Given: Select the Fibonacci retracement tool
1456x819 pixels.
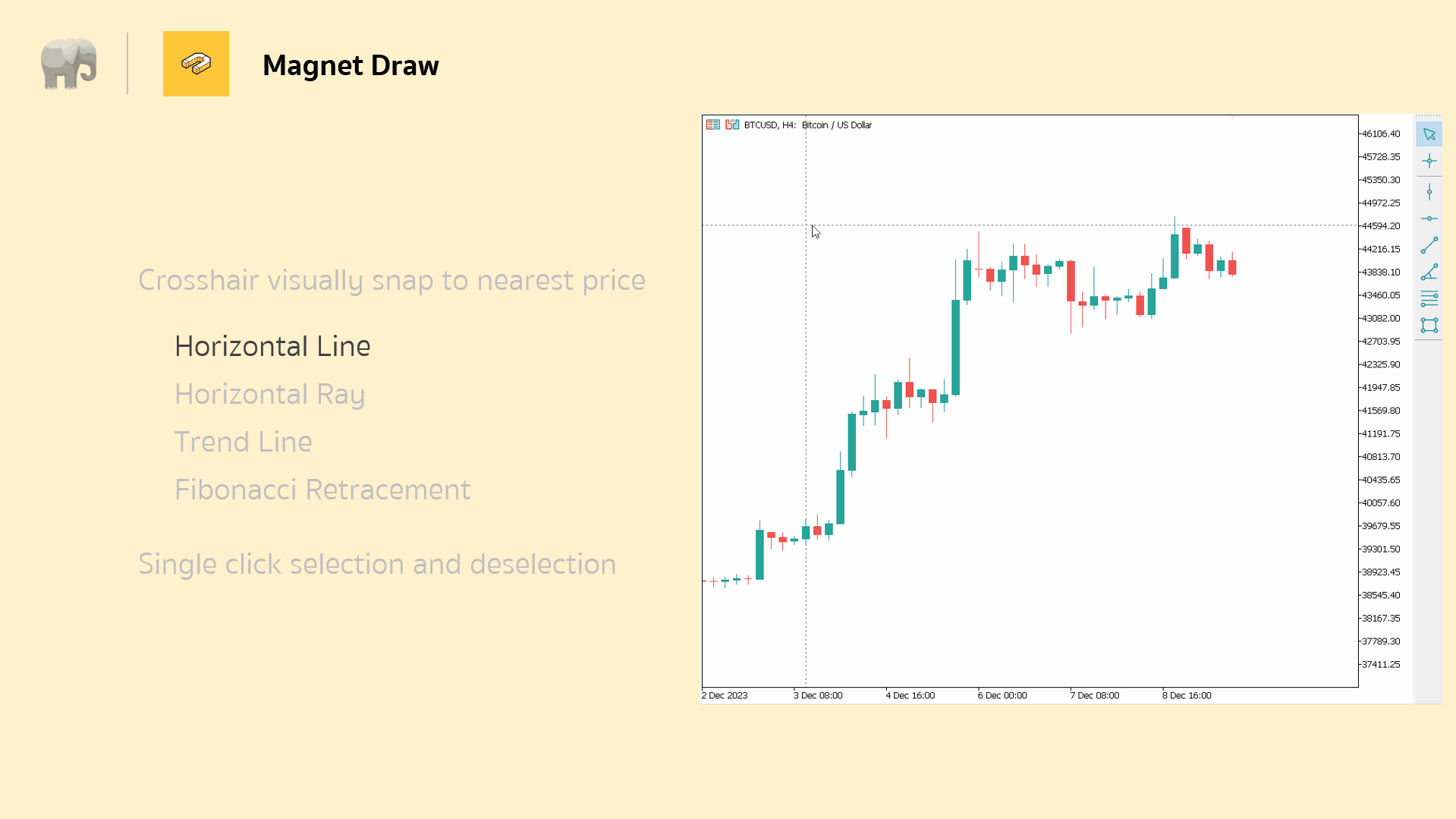Looking at the screenshot, I should (x=1430, y=298).
